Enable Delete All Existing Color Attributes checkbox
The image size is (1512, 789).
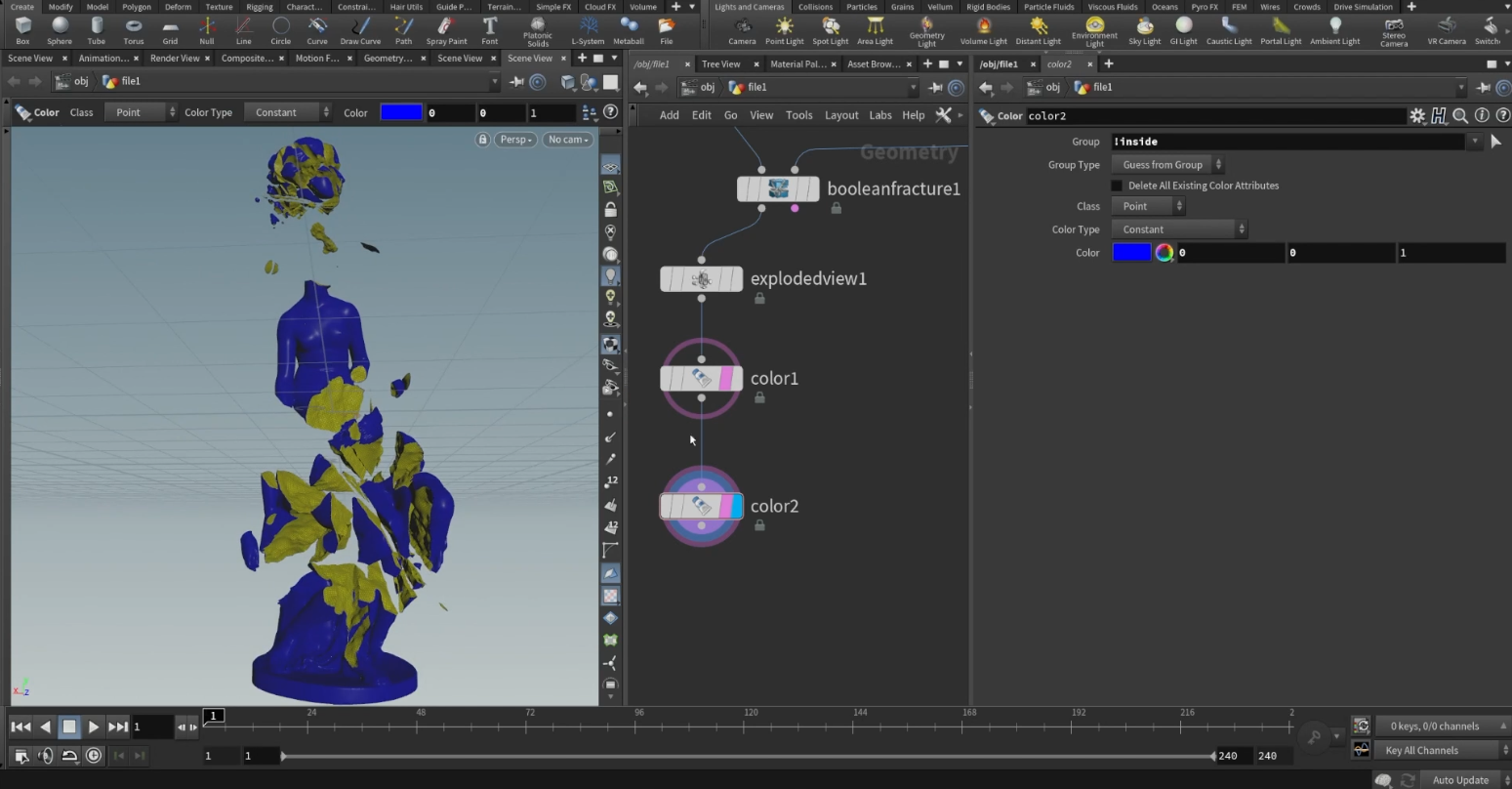coord(1118,186)
